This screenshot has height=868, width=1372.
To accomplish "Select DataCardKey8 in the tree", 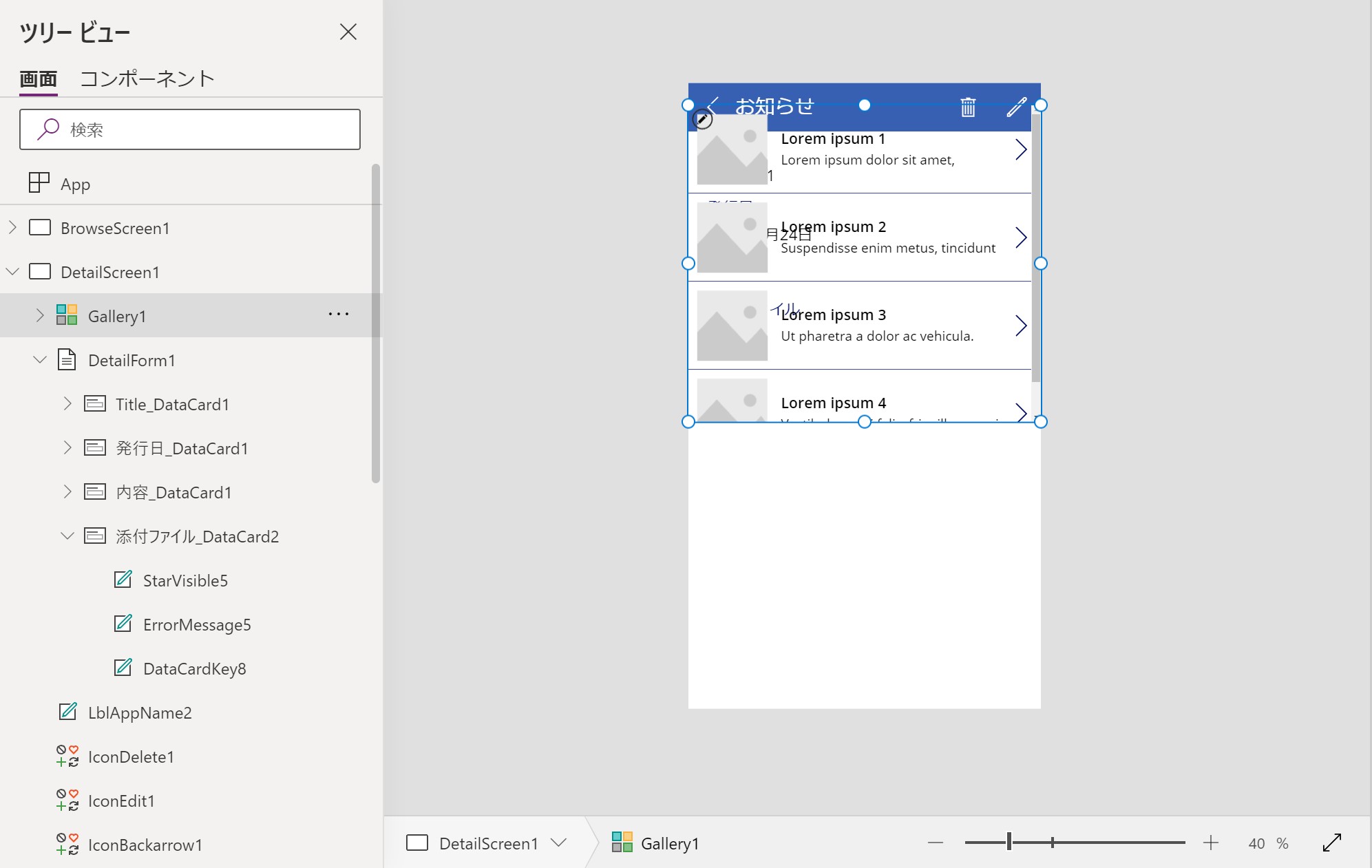I will 195,669.
